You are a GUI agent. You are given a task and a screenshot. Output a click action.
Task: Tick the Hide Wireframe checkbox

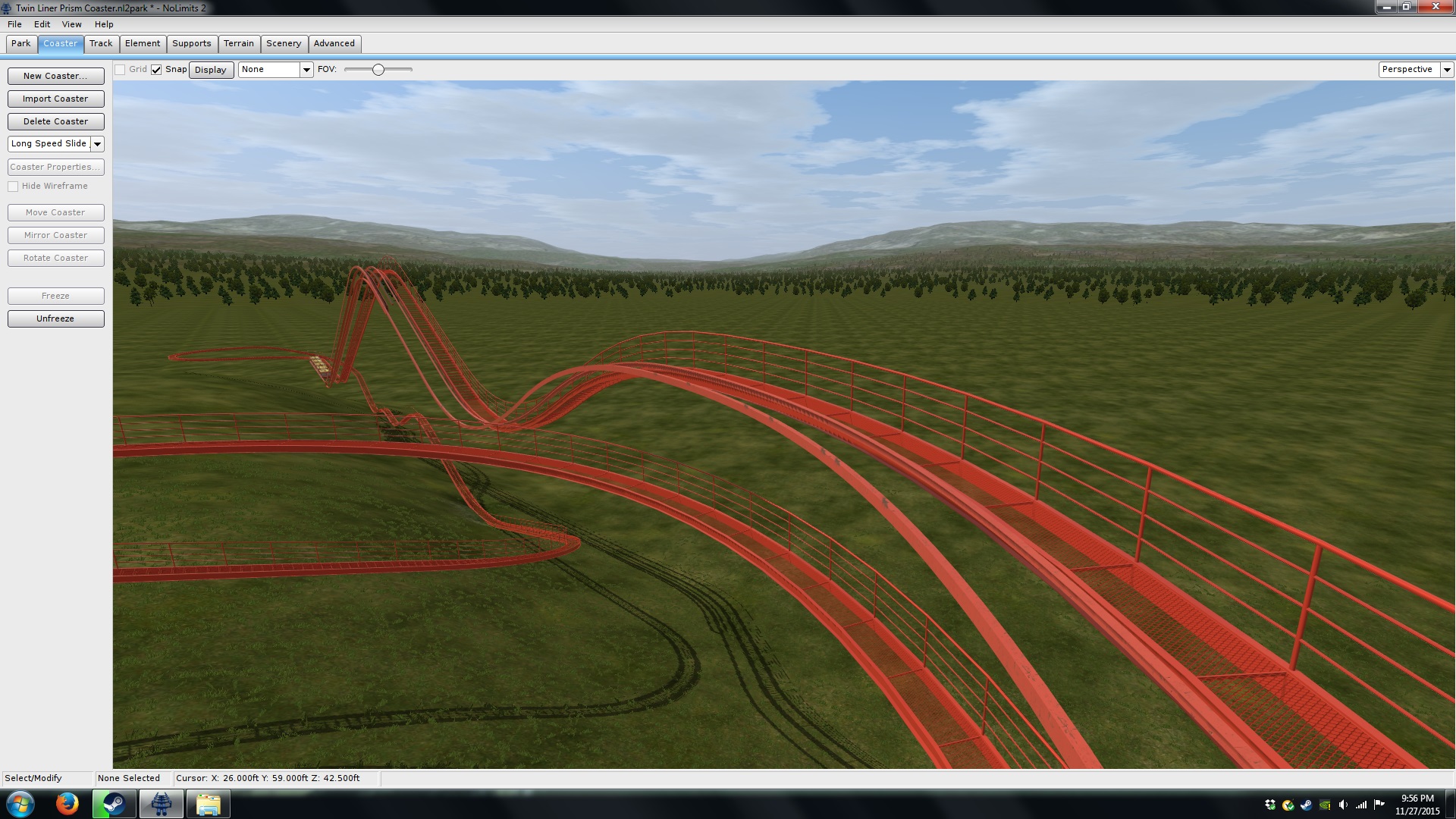[13, 187]
